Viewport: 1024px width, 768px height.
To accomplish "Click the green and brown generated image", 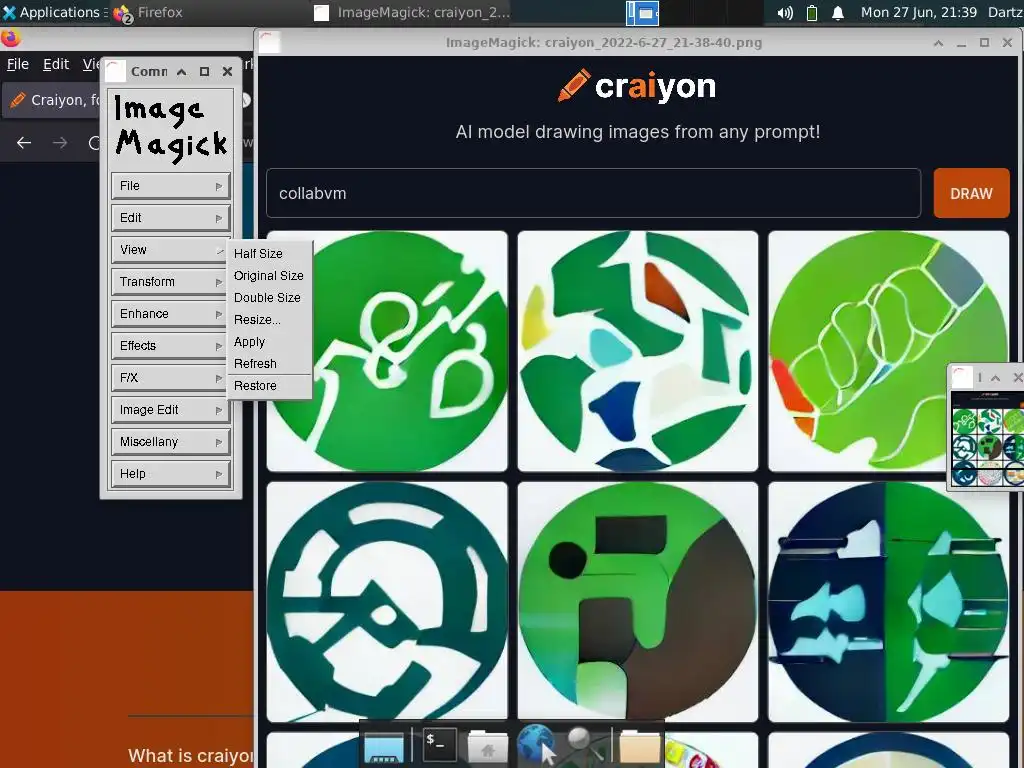I will (637, 601).
